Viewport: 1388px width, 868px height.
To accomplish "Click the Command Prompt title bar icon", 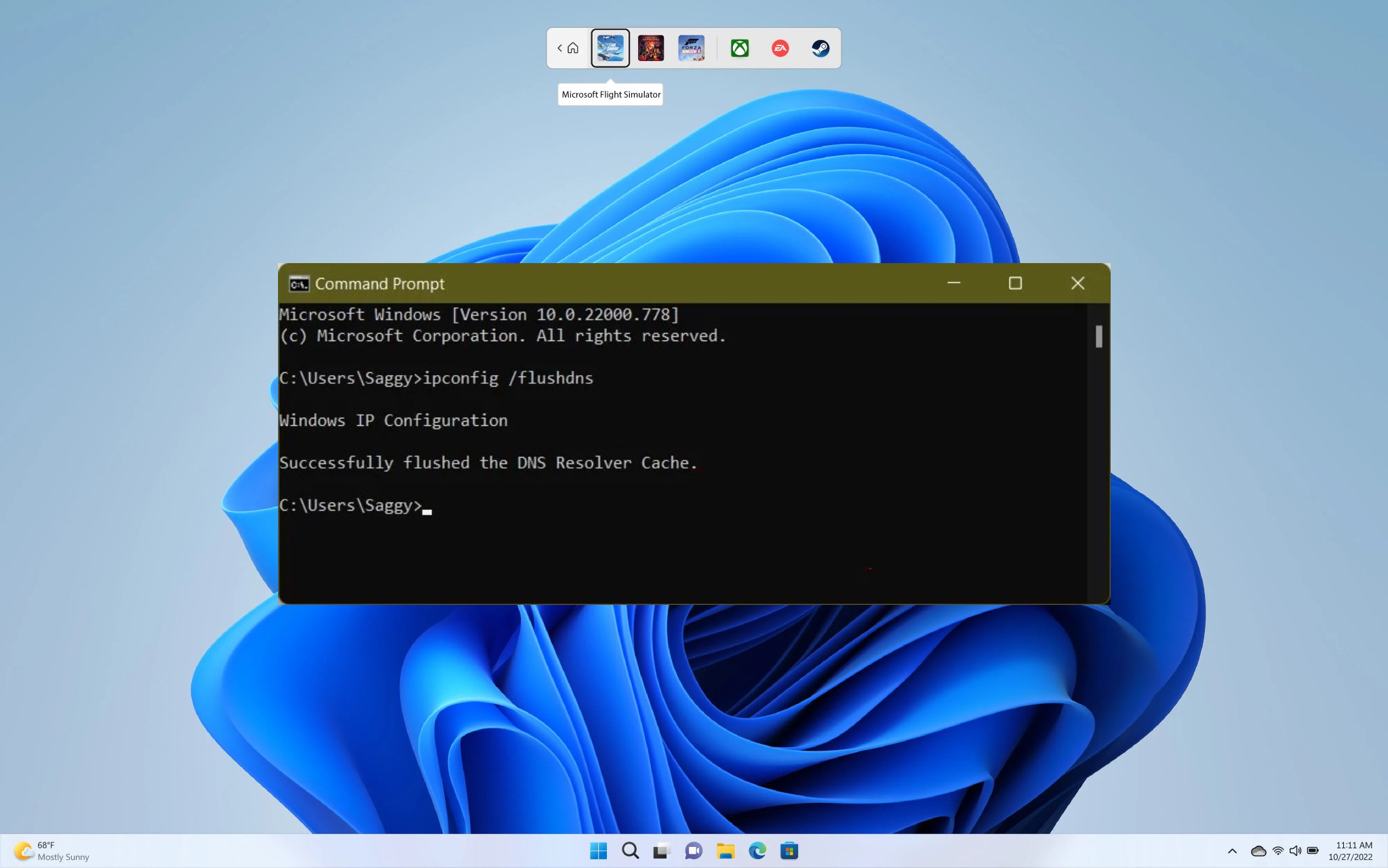I will [x=299, y=284].
